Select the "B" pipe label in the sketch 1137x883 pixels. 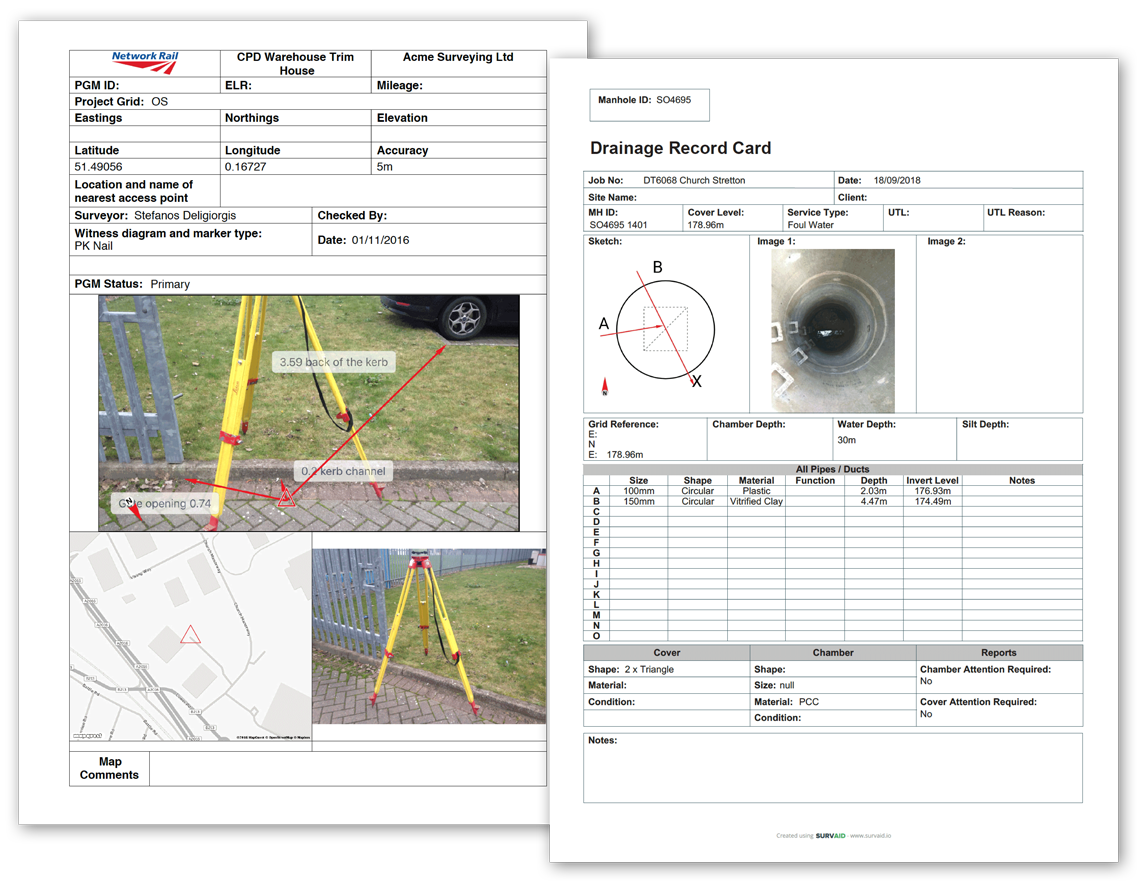pyautogui.click(x=657, y=268)
